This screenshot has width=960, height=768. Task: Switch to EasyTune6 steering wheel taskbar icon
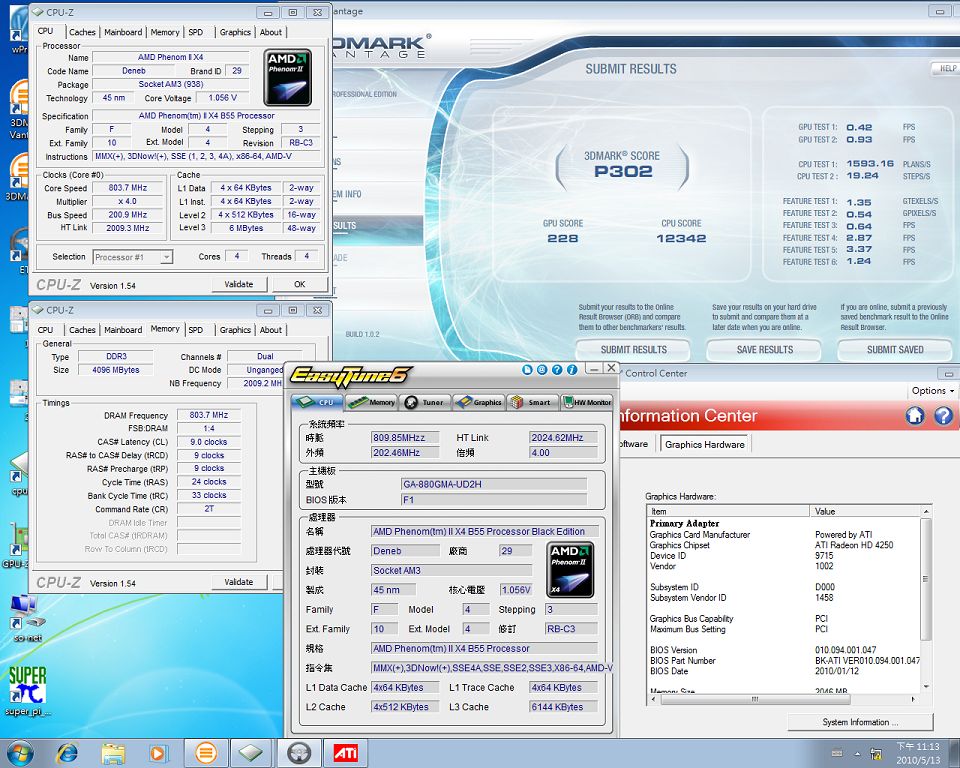tap(299, 753)
